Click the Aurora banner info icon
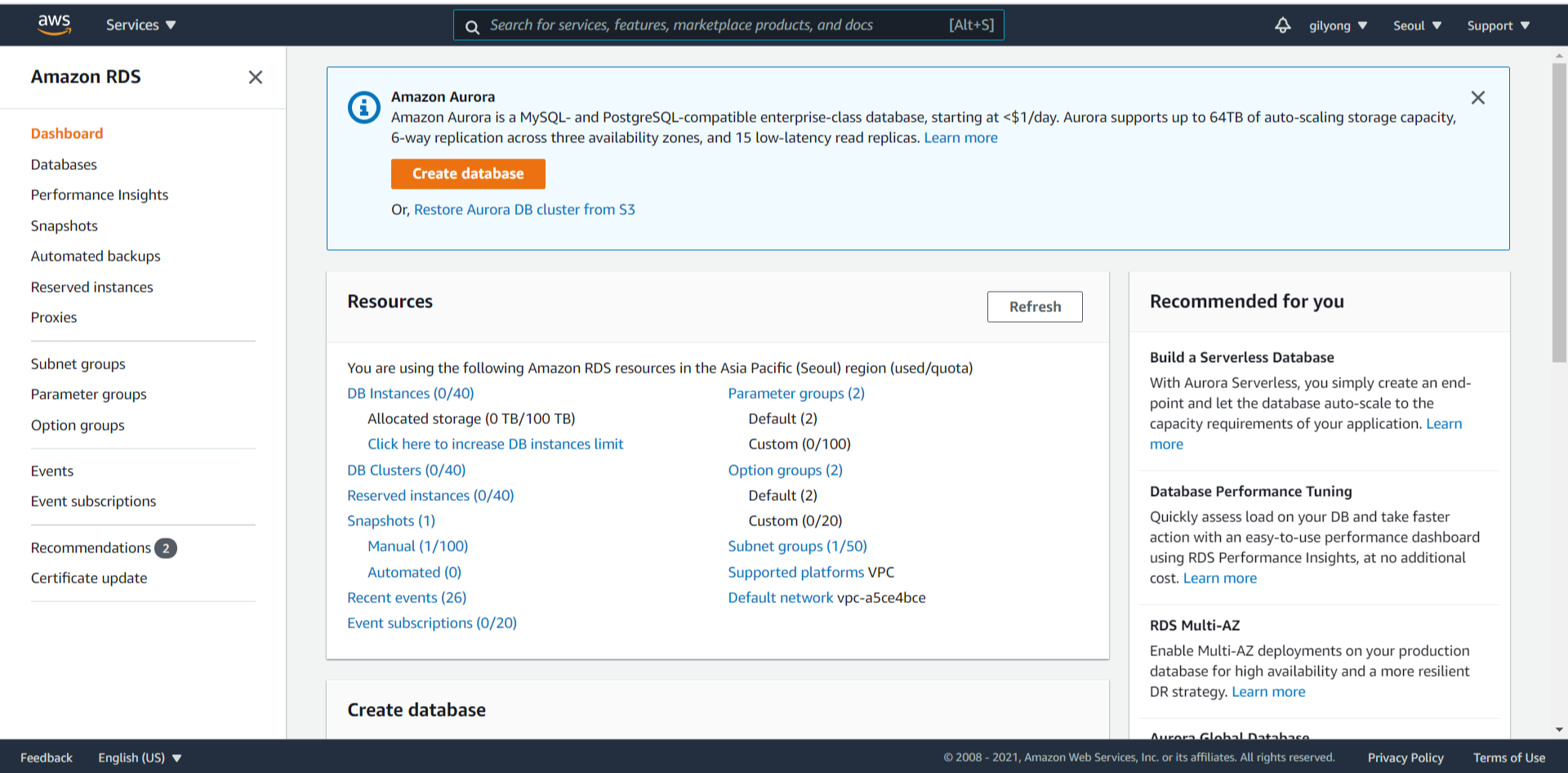This screenshot has width=1568, height=773. click(364, 107)
